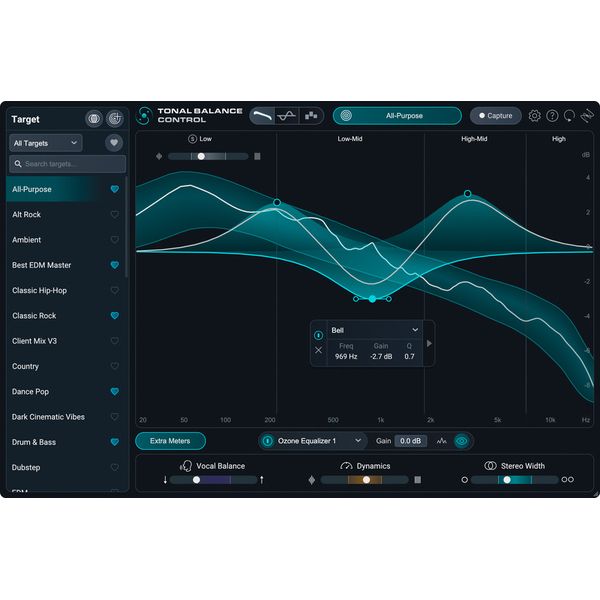Viewport: 600px width, 600px height.
Task: Open the help question mark icon
Action: point(552,116)
